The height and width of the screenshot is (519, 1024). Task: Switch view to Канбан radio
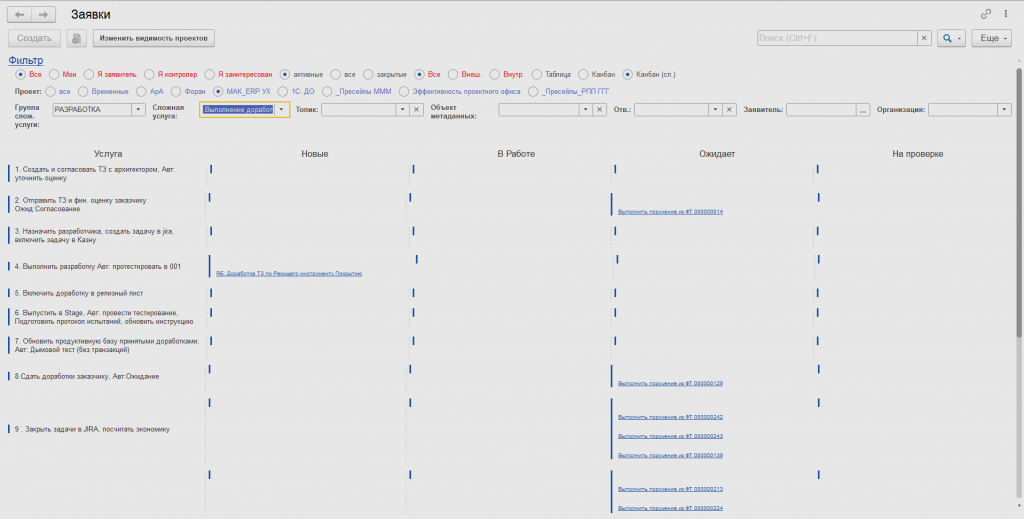click(583, 74)
